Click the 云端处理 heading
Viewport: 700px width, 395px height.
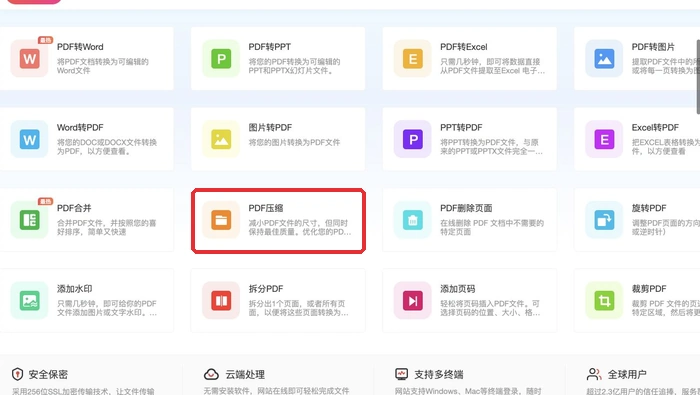(x=245, y=374)
